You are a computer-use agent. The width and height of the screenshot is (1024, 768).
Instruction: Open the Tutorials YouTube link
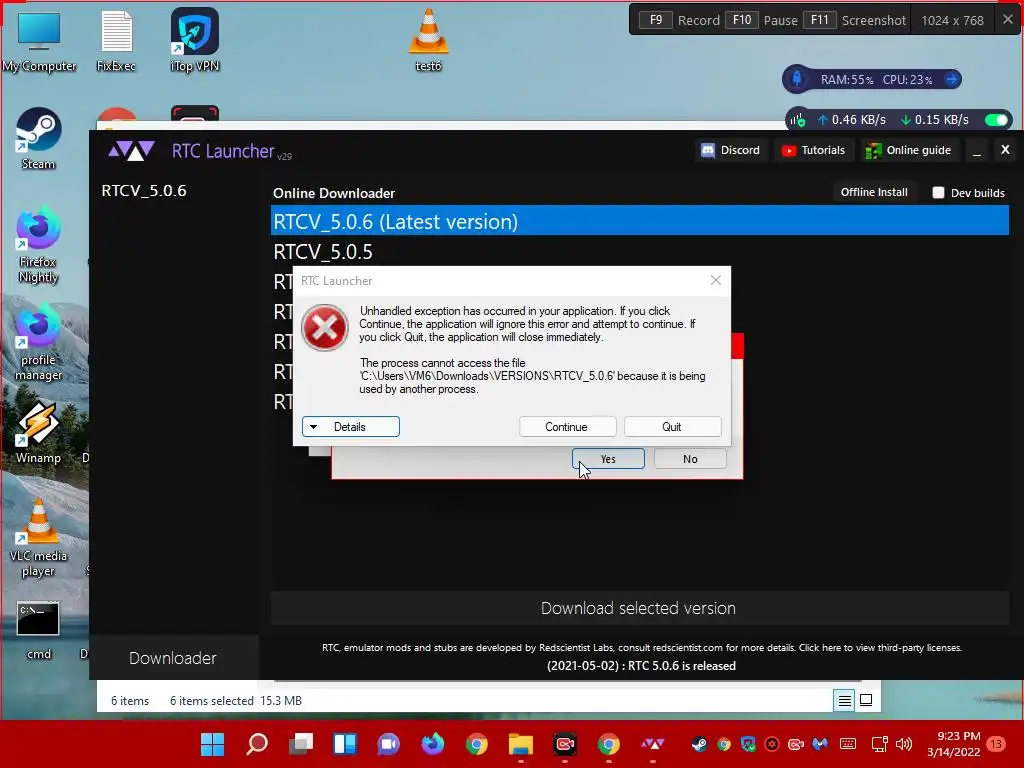point(813,150)
